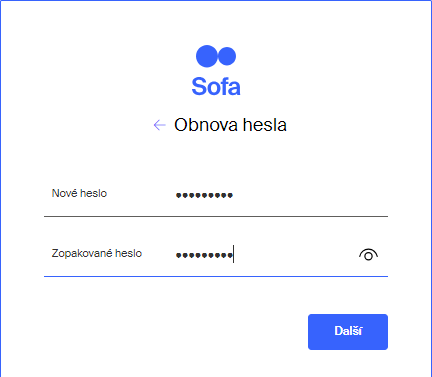The image size is (432, 377).
Task: Click the Další button
Action: 348,332
